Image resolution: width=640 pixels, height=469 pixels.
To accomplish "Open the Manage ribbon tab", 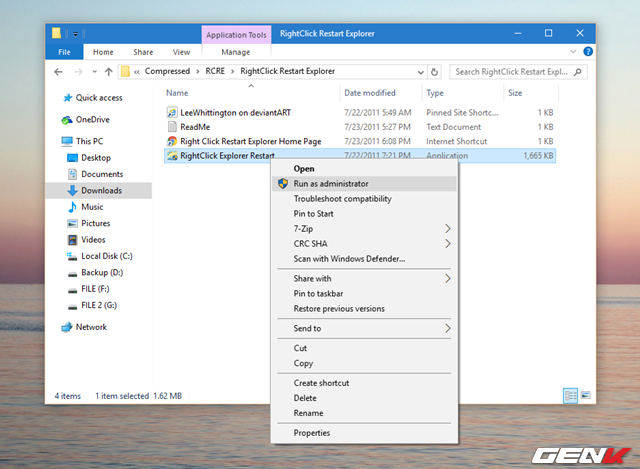I will coord(236,52).
